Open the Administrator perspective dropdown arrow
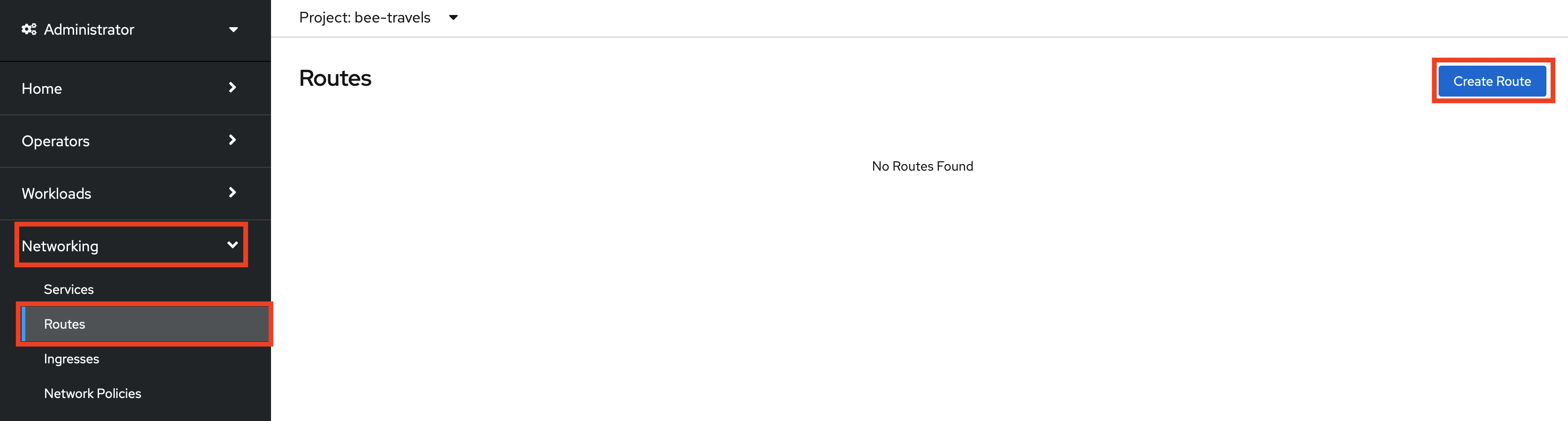 (233, 29)
